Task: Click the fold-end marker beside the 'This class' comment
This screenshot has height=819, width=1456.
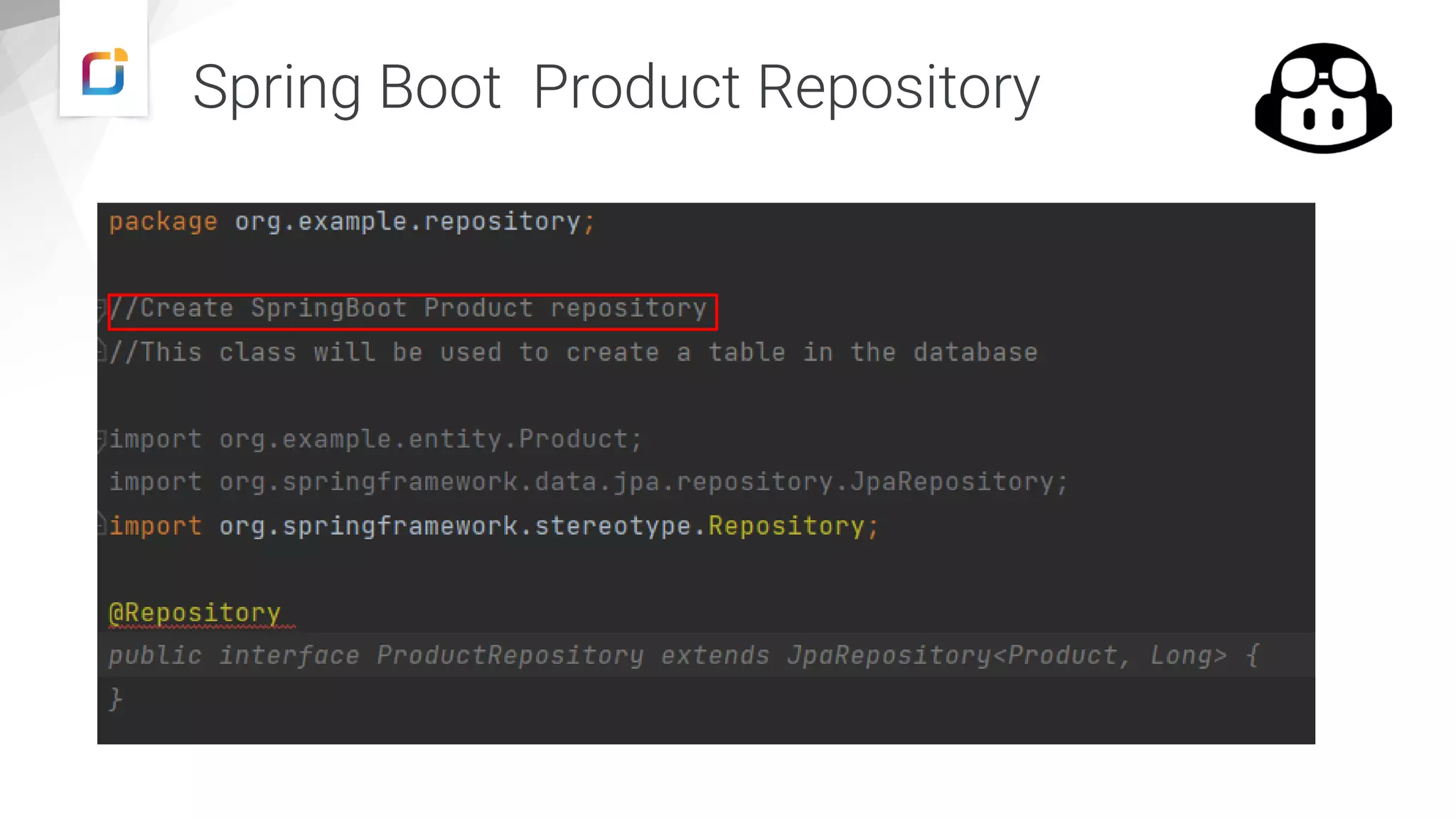Action: click(102, 352)
